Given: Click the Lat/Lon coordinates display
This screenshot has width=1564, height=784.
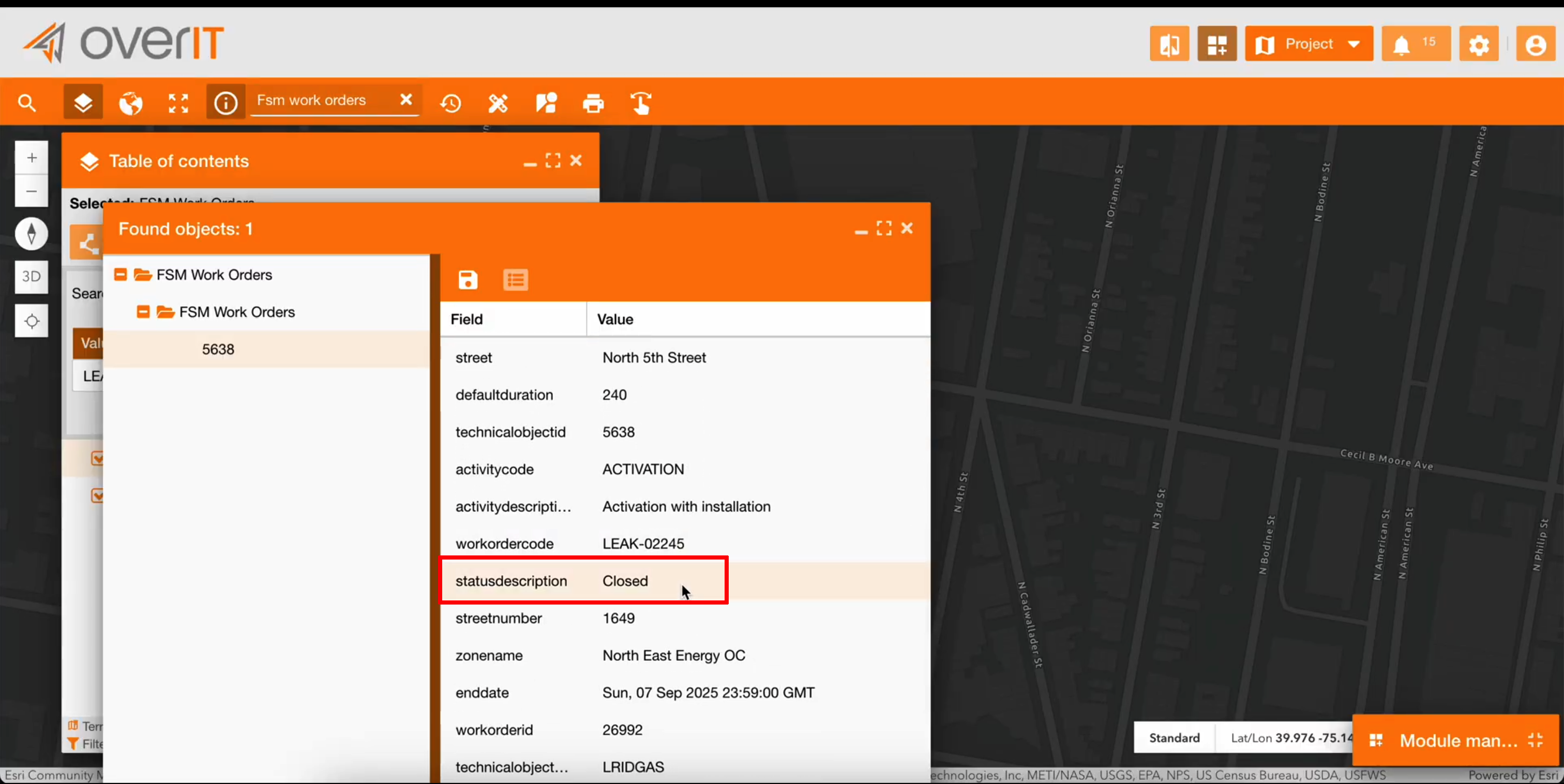Looking at the screenshot, I should pos(1291,738).
